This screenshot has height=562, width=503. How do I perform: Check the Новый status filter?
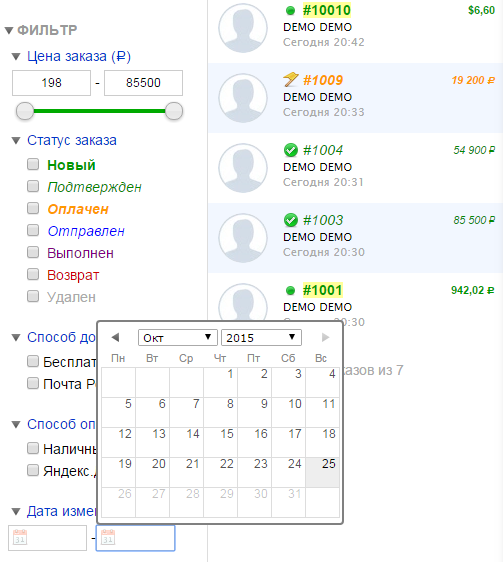click(33, 165)
